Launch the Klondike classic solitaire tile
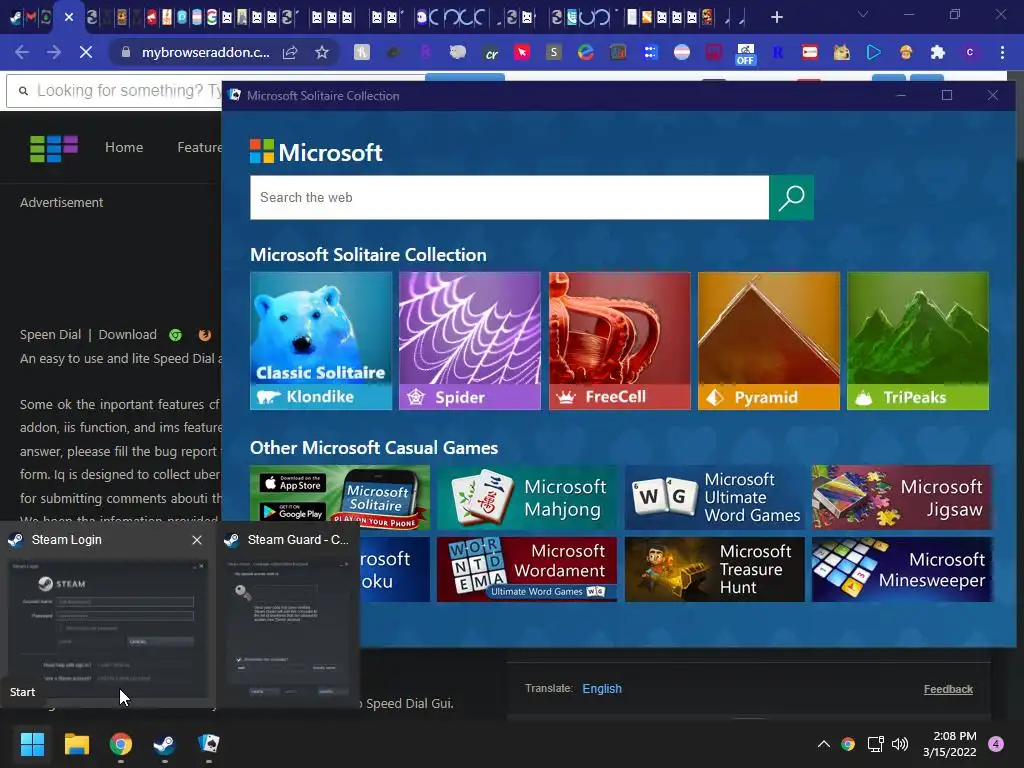The width and height of the screenshot is (1024, 768). click(x=321, y=341)
